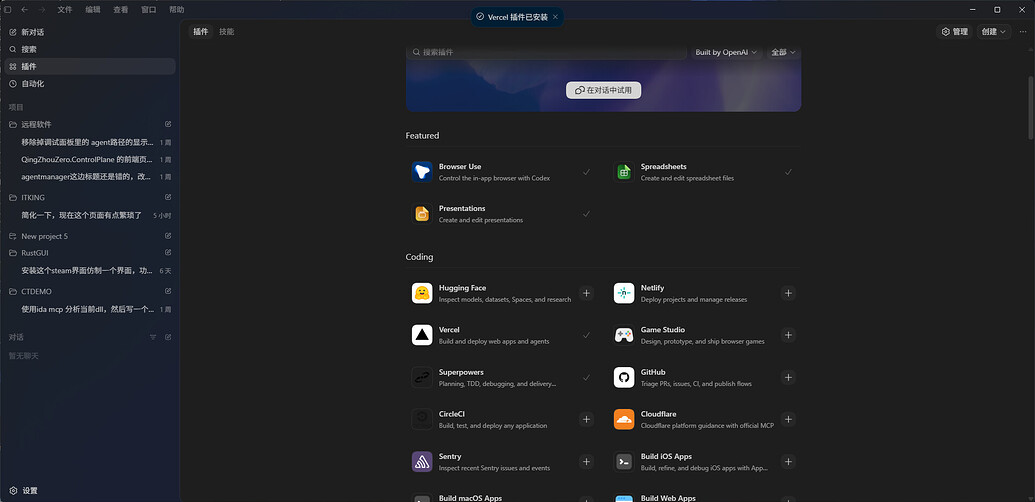The width and height of the screenshot is (1035, 502).
Task: Open the Netlify plugin icon
Action: point(624,293)
